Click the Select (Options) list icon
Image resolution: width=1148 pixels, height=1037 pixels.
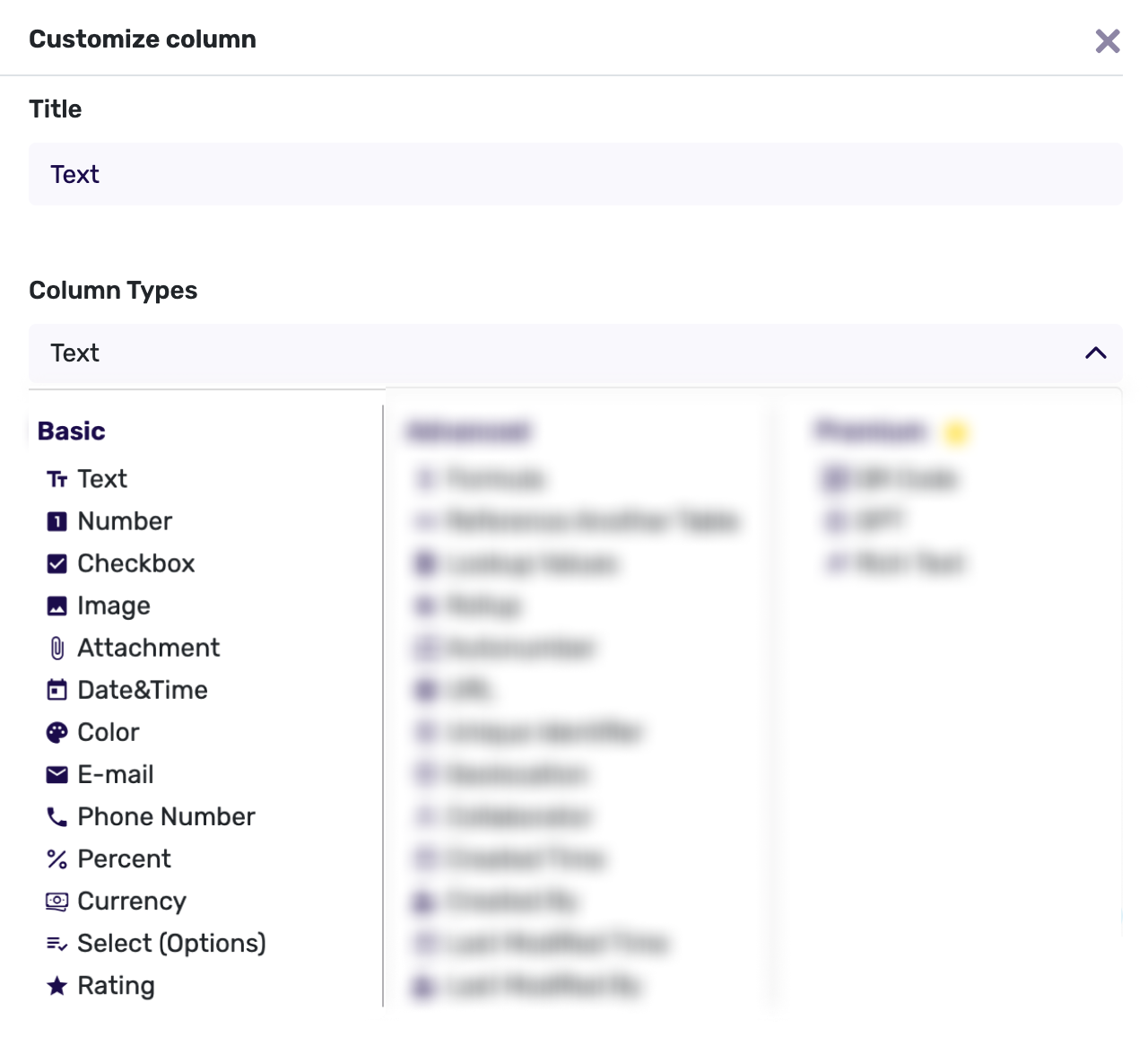click(x=57, y=944)
